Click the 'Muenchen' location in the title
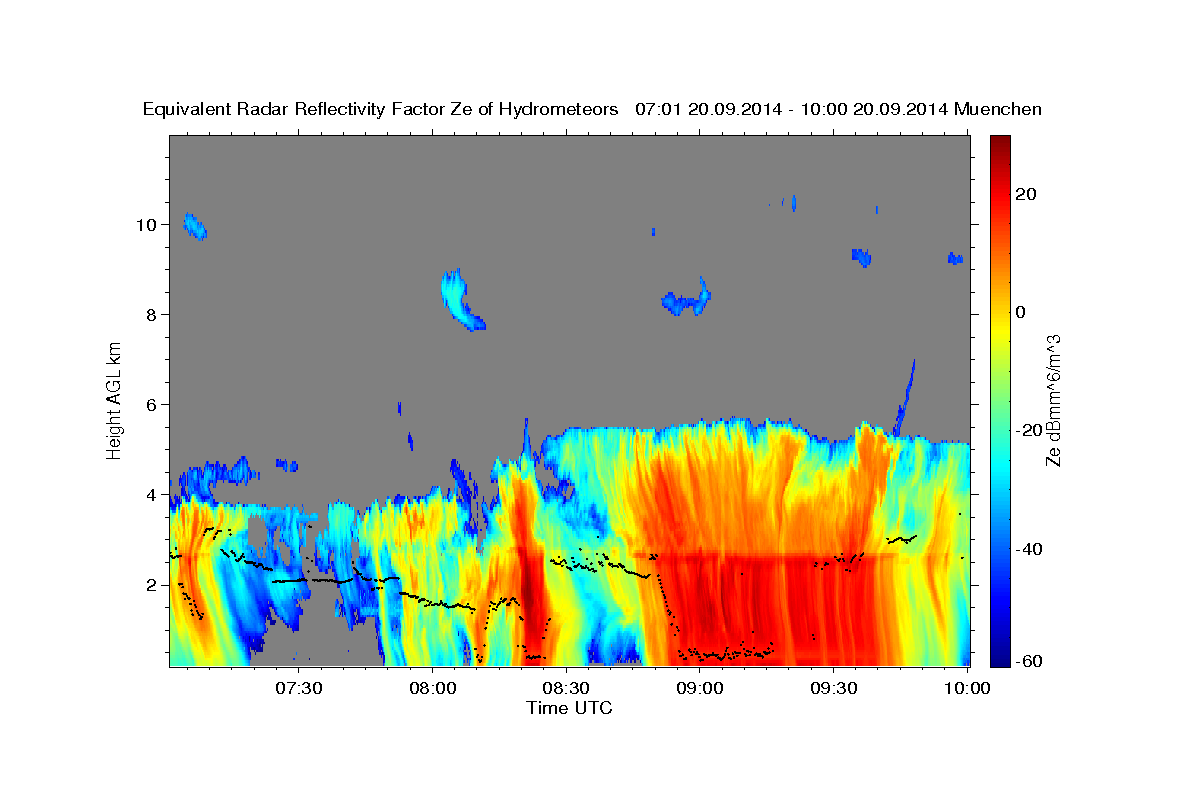Viewport: 1200px width, 800px height. (x=998, y=109)
